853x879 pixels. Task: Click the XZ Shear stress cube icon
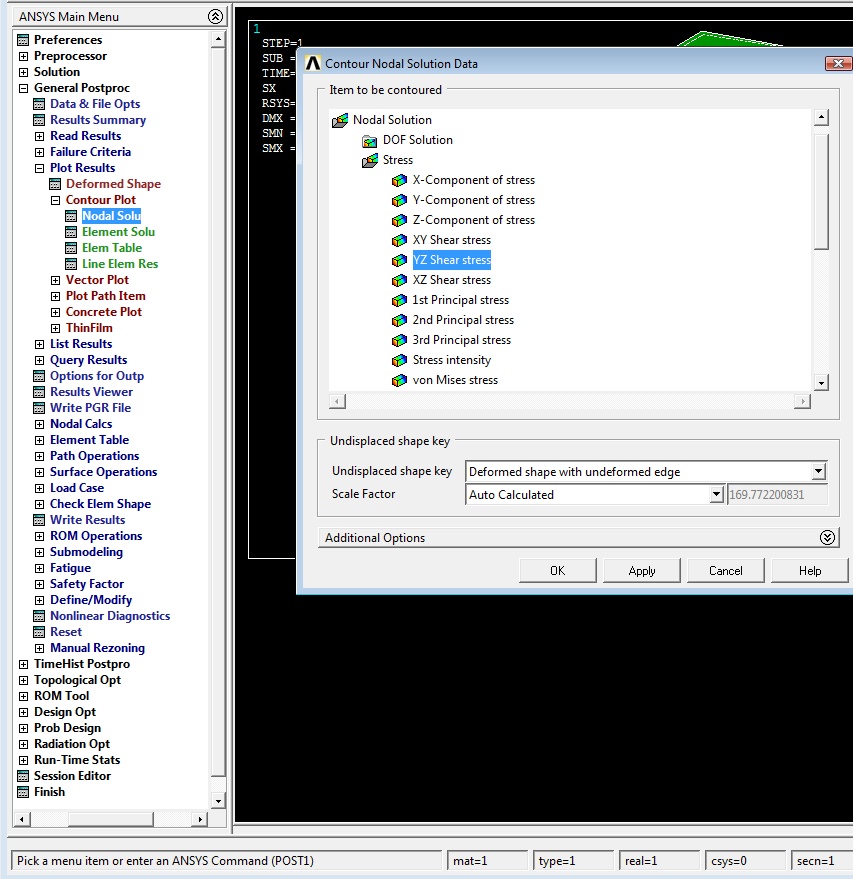pos(399,280)
